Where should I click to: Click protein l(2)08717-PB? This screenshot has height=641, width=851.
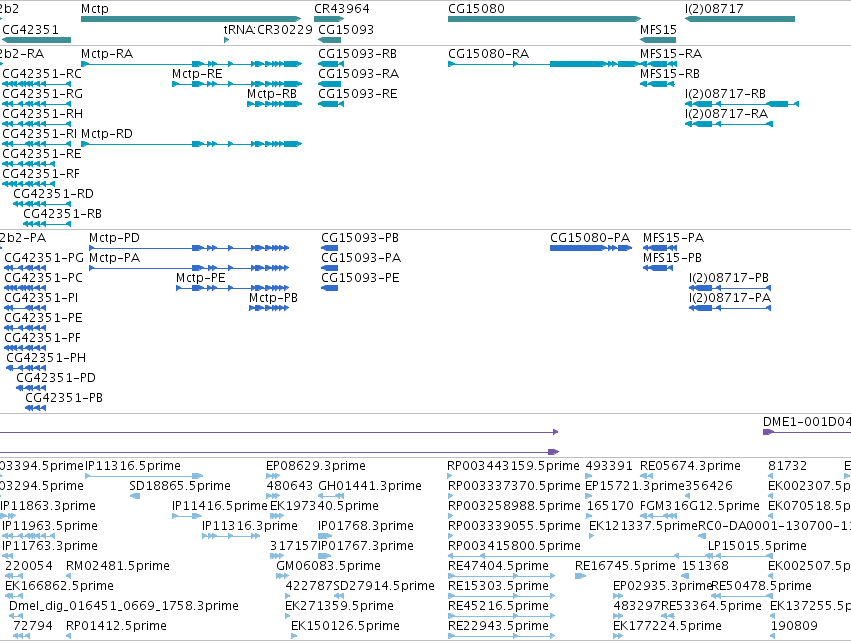[x=729, y=278]
